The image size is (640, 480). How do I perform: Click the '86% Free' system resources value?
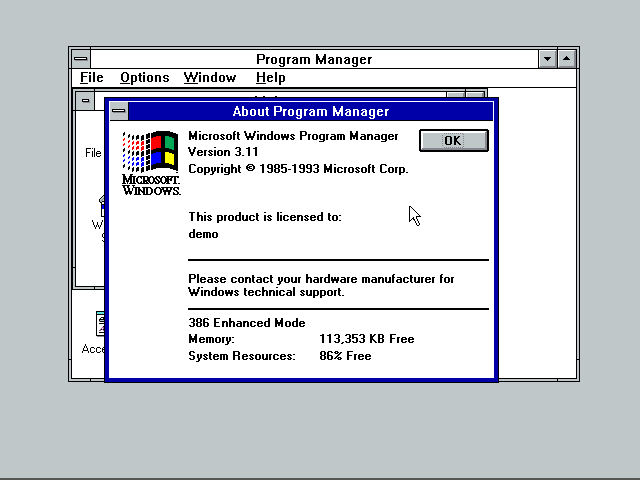345,356
